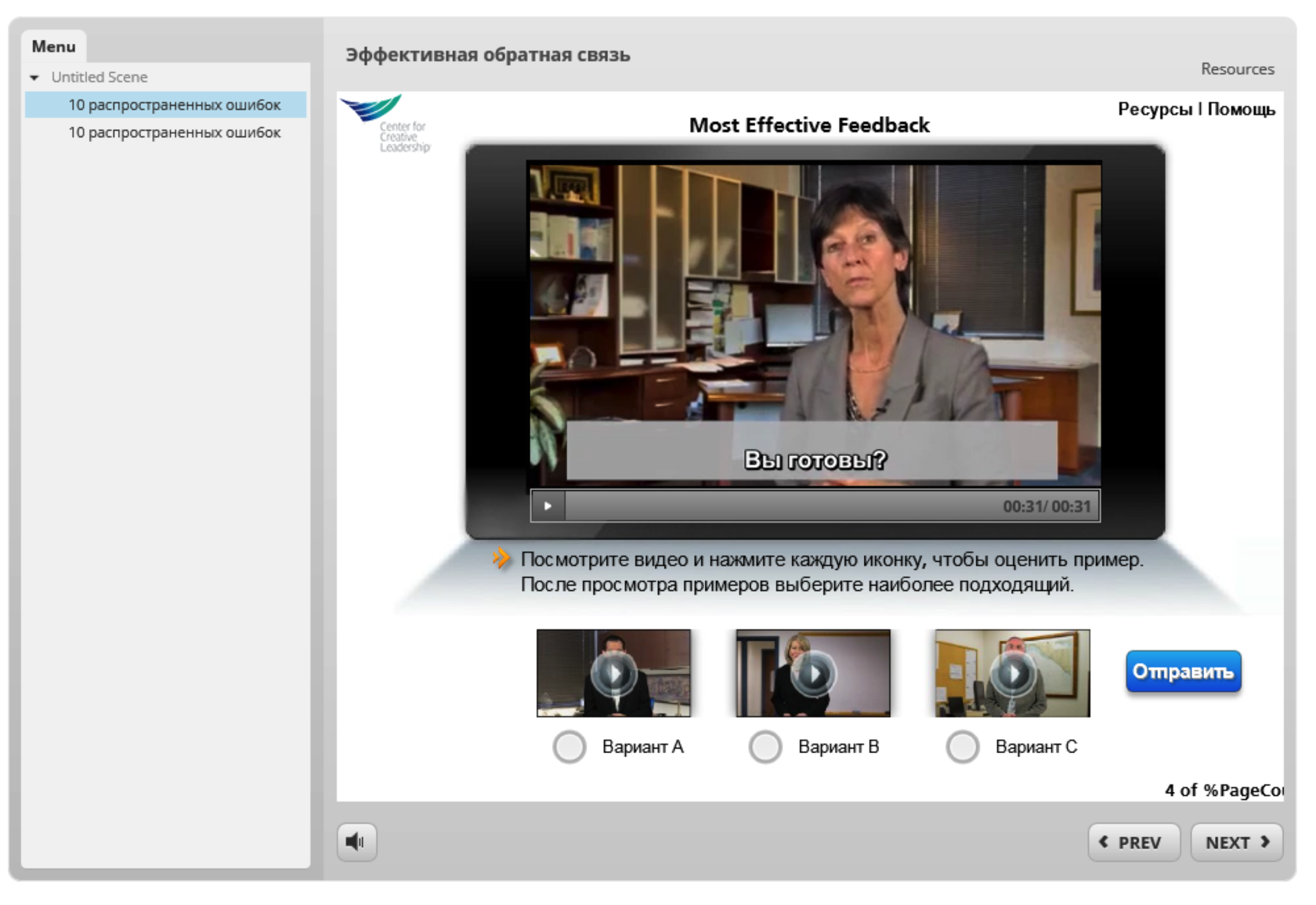
Task: Select the Вариант C radio button
Action: tap(963, 747)
